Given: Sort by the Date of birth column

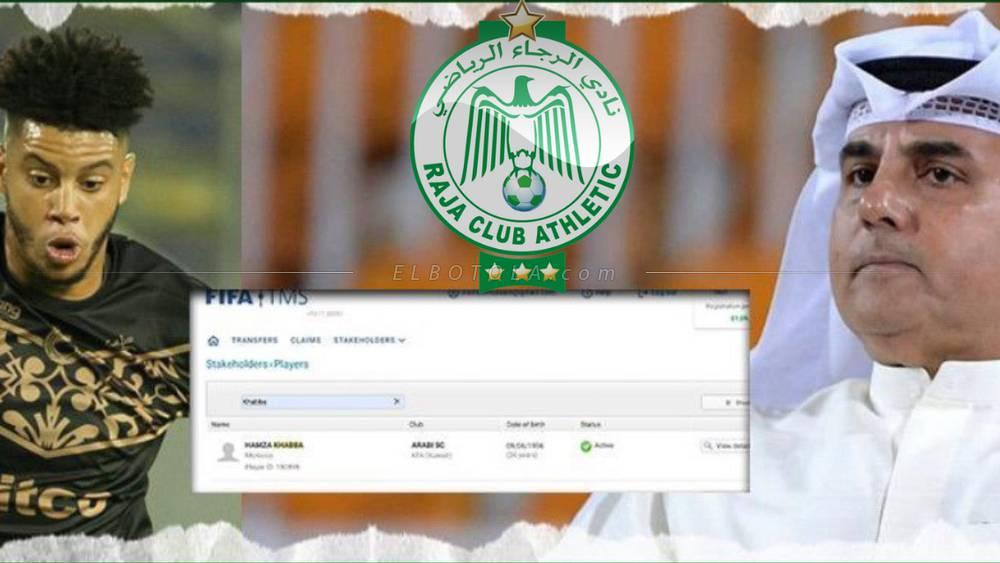Looking at the screenshot, I should coord(526,424).
